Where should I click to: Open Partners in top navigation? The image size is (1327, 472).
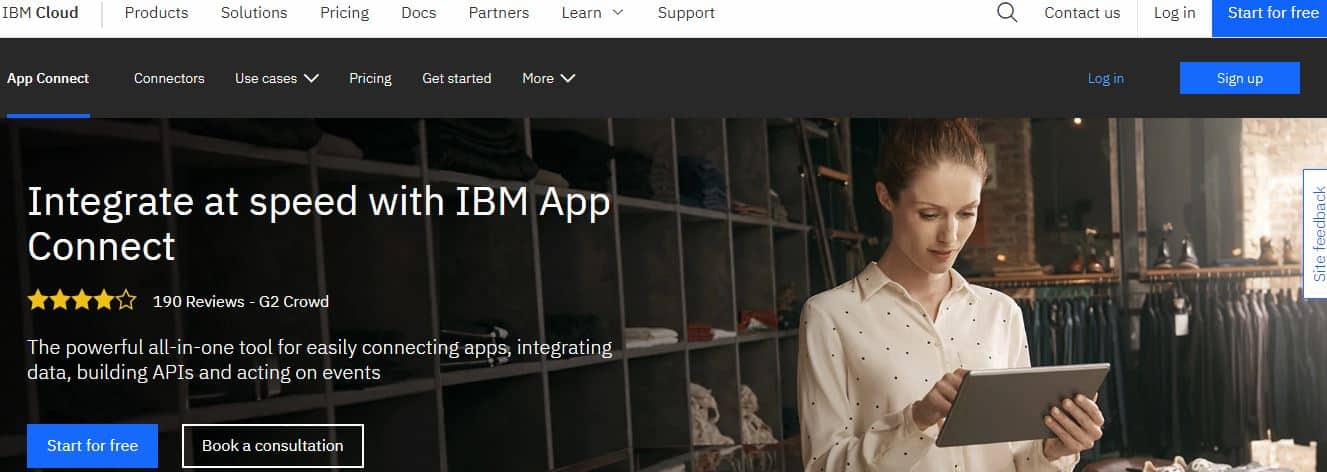point(499,13)
